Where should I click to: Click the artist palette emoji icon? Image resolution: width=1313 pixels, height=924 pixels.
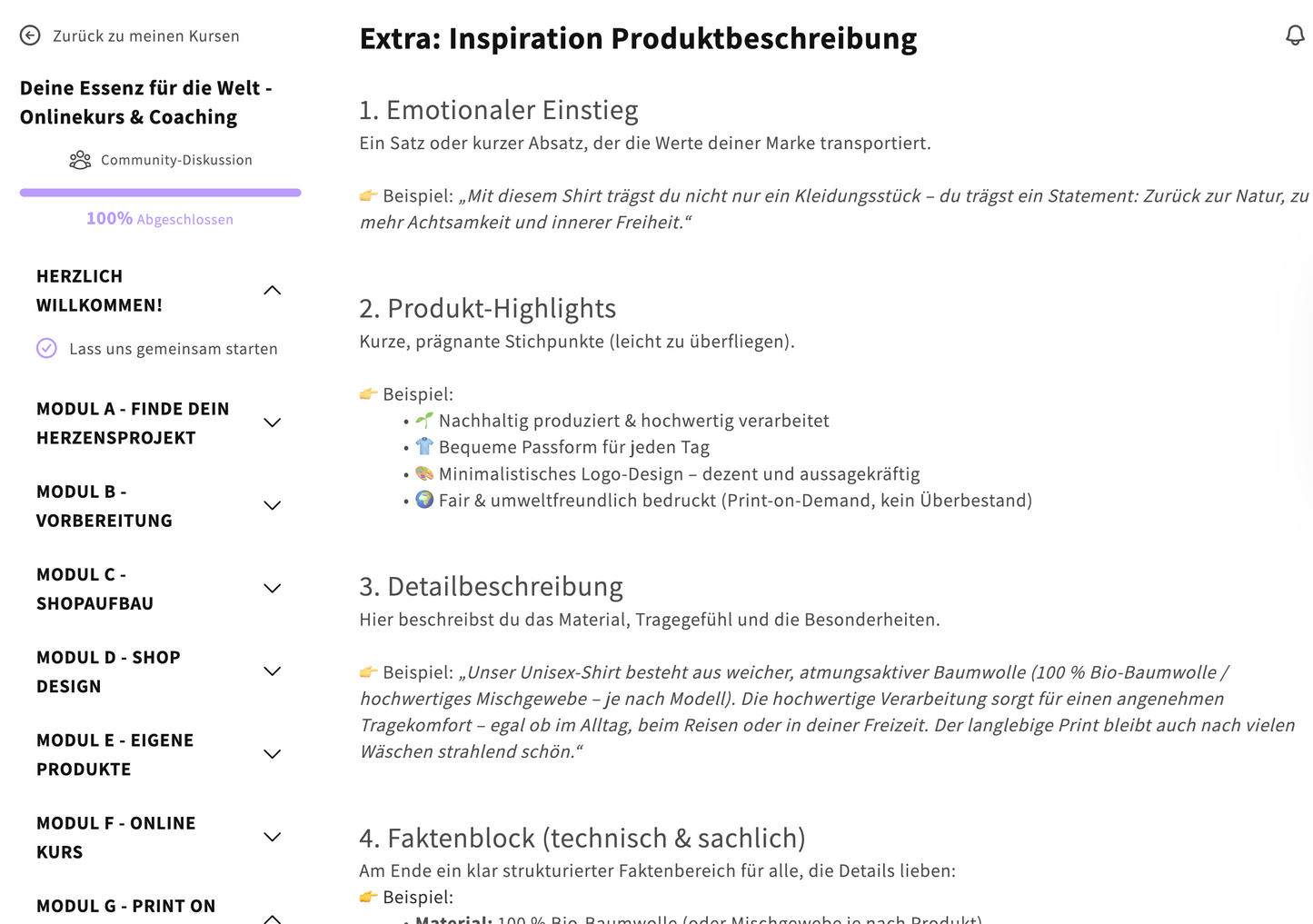(424, 473)
